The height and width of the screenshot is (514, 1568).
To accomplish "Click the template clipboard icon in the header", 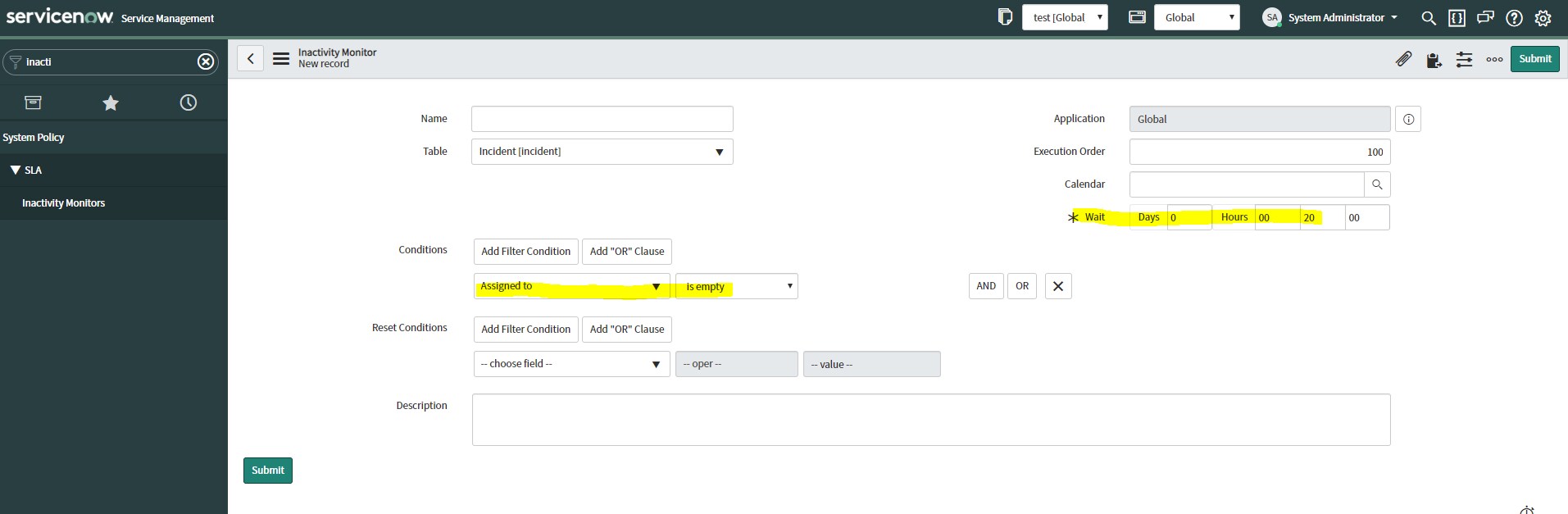I will [x=1434, y=60].
